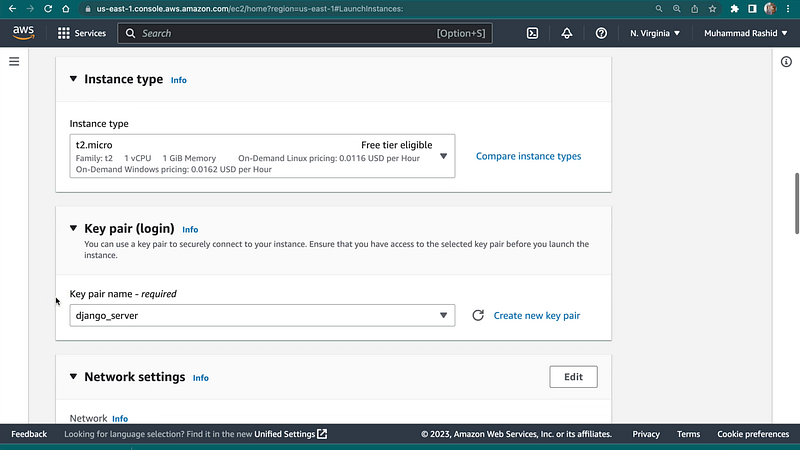Click the AWS logo home icon
This screenshot has height=450, width=800.
pyautogui.click(x=23, y=33)
